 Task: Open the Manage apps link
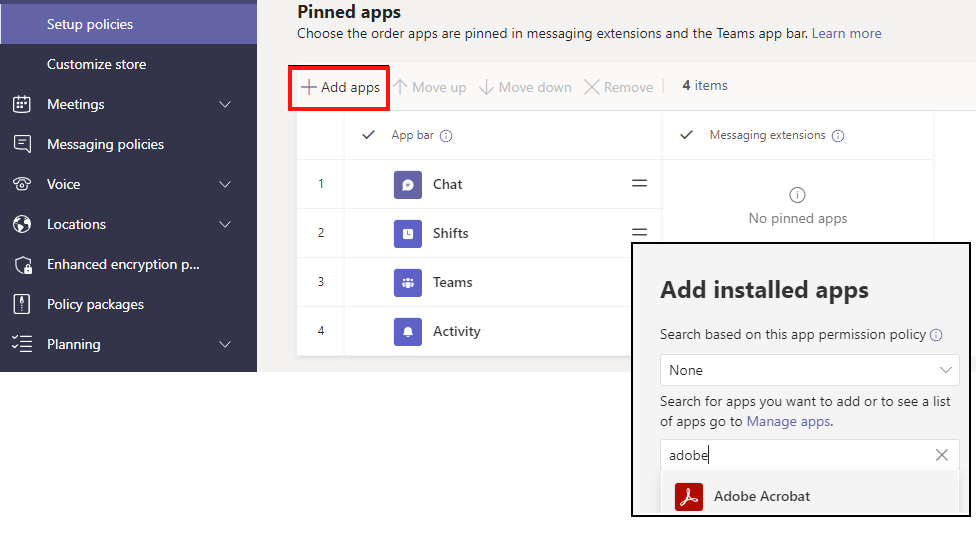(x=788, y=421)
